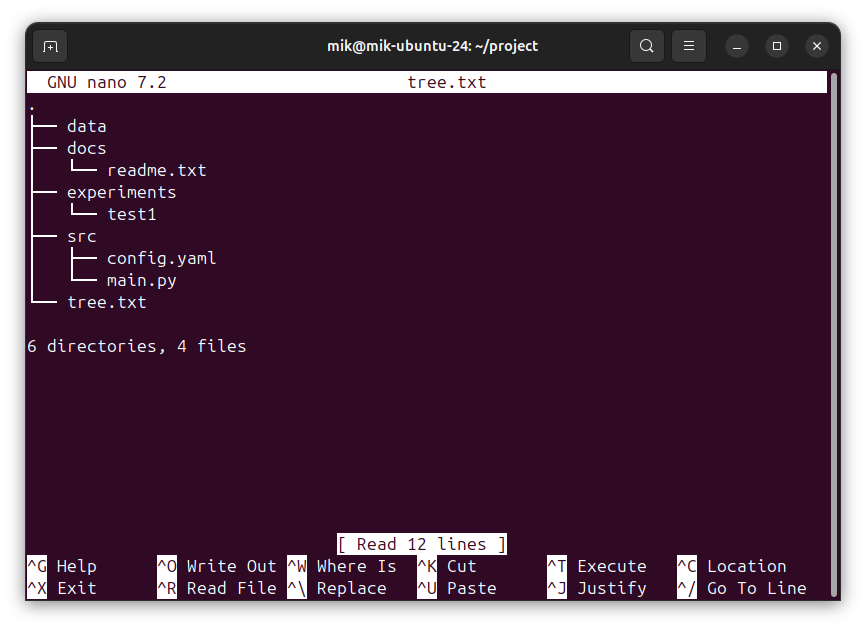Screen dimensions: 866x629
Task: Click the ^O Write Out shortcut label
Action: (x=216, y=566)
